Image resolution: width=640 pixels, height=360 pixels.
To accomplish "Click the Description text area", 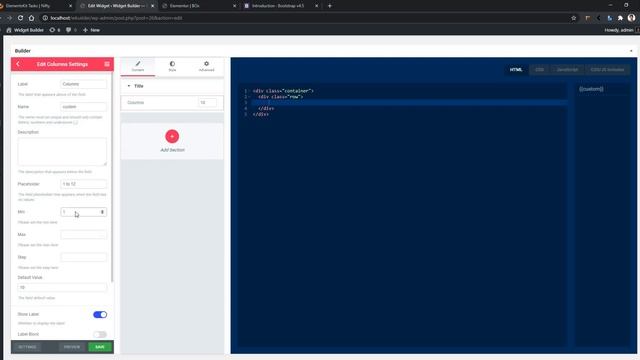I will pyautogui.click(x=62, y=151).
